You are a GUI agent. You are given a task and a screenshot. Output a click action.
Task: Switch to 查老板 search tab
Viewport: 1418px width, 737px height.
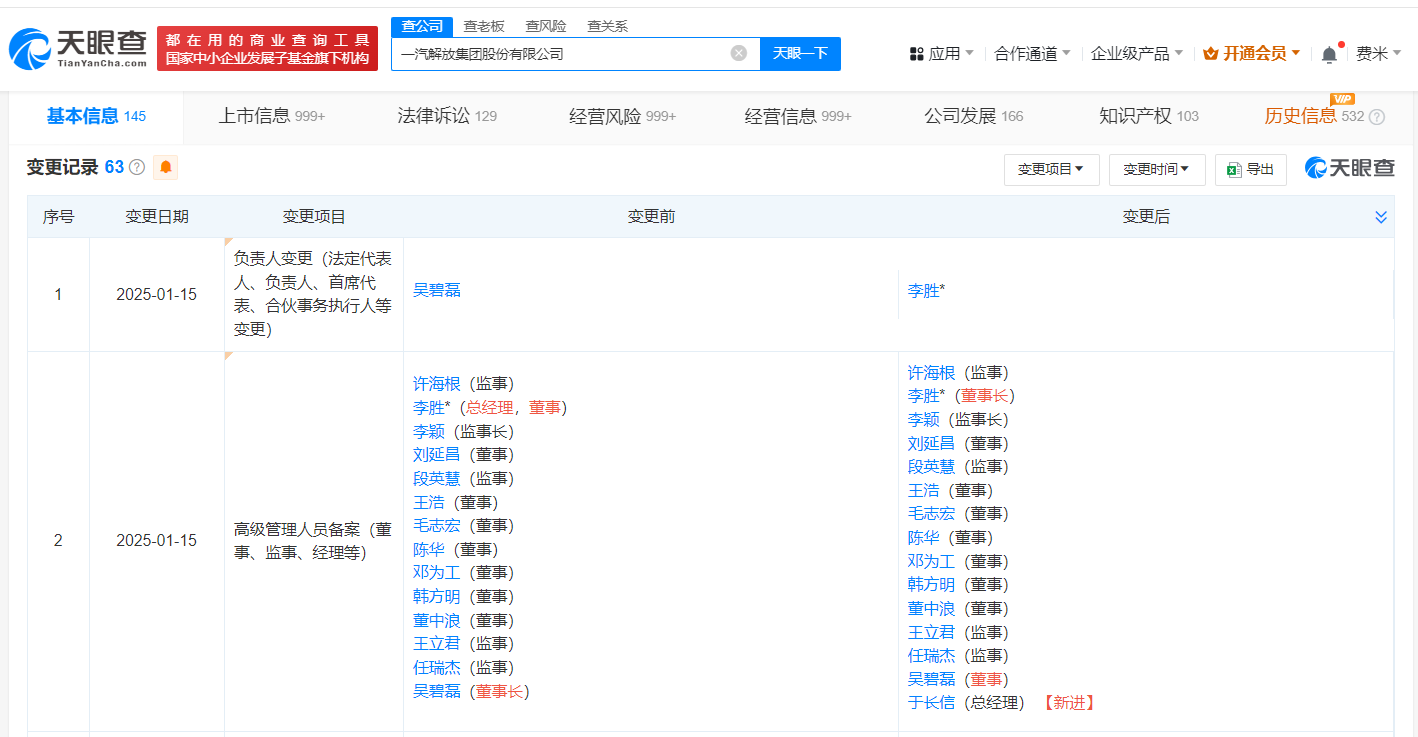[x=484, y=26]
